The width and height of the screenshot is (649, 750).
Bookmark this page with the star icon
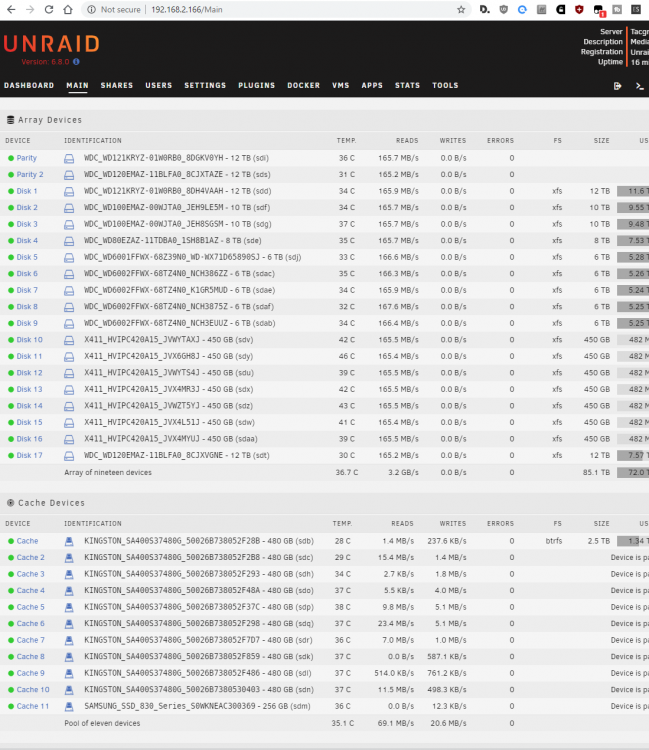[x=461, y=10]
